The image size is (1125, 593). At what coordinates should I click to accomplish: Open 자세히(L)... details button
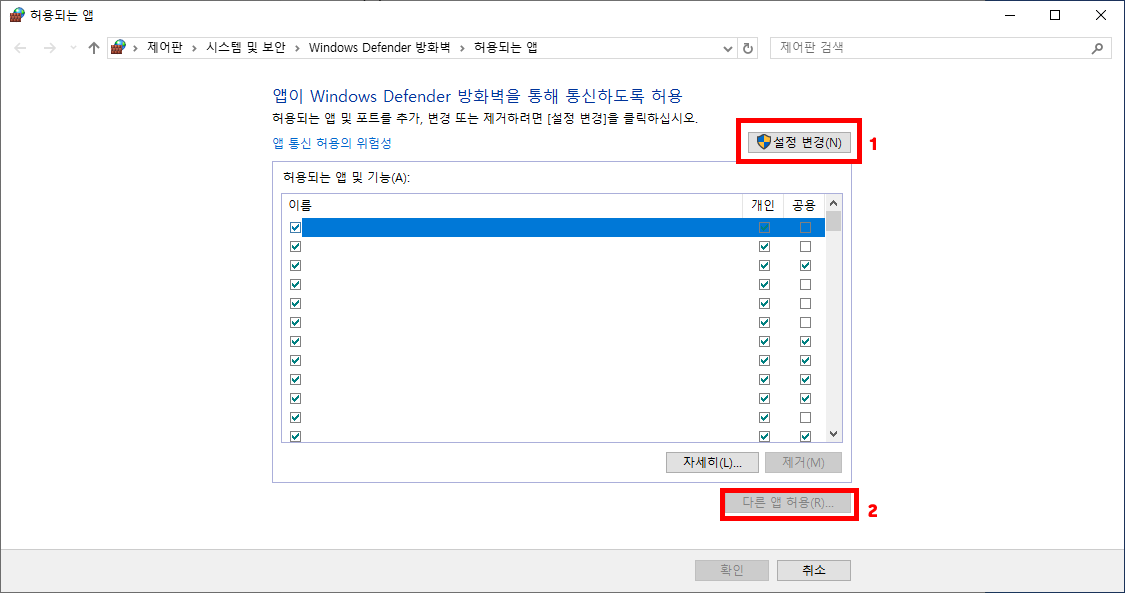pos(712,462)
